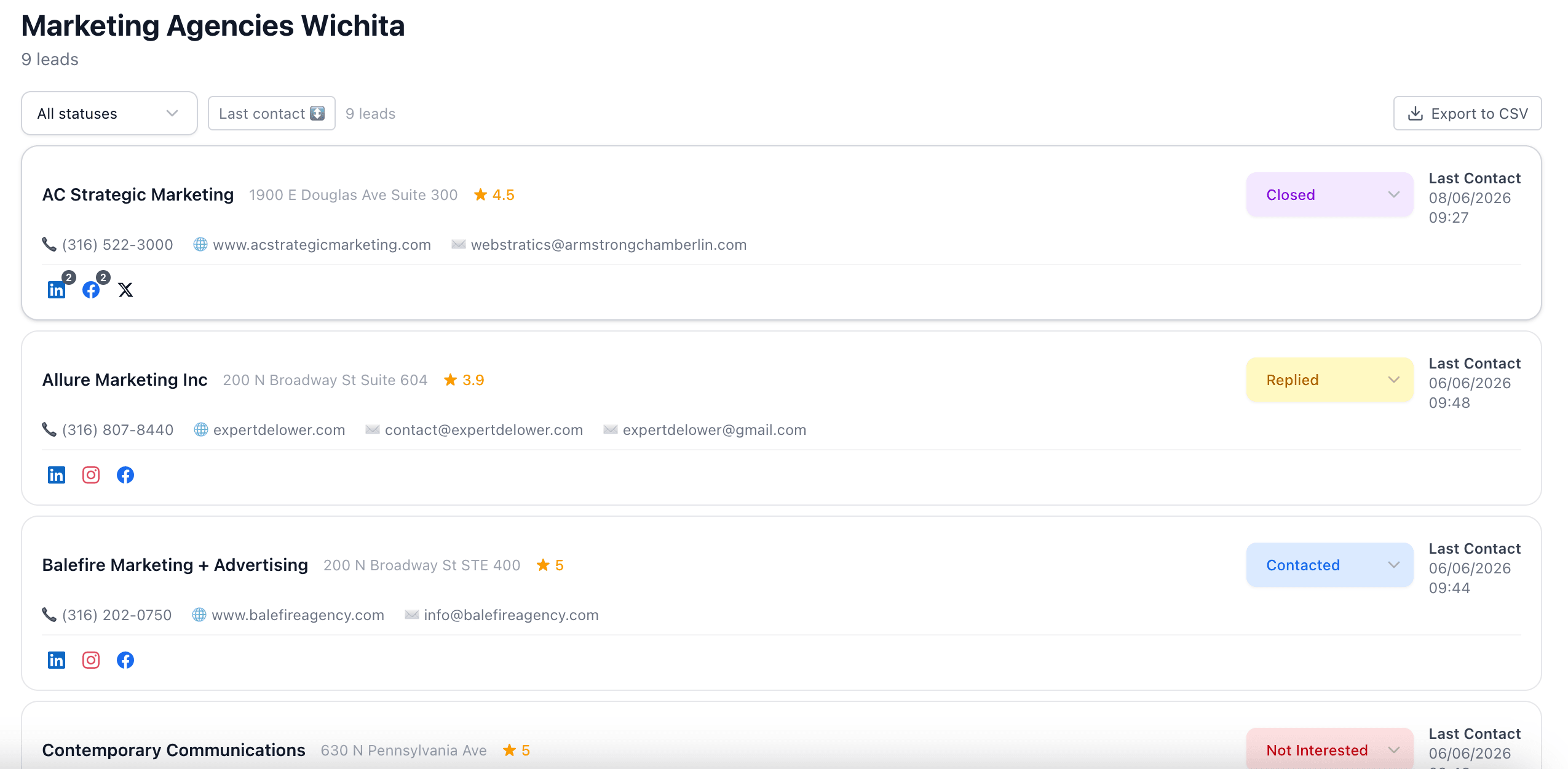Email contact@expertdelower.com
Screen dimensions: 1568x769
coord(483,430)
